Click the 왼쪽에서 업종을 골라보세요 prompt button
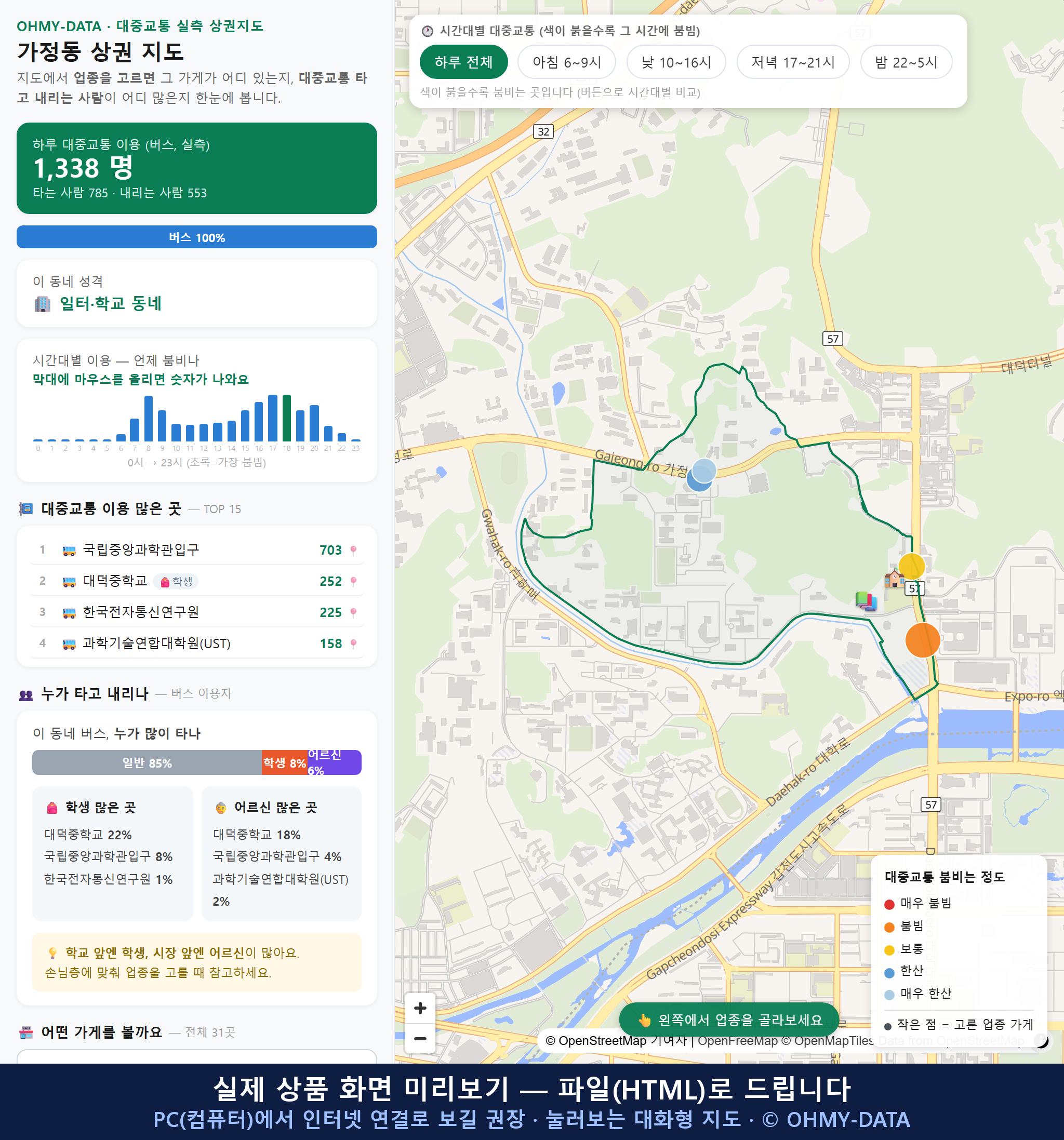Image resolution: width=1064 pixels, height=1140 pixels. tap(729, 1020)
